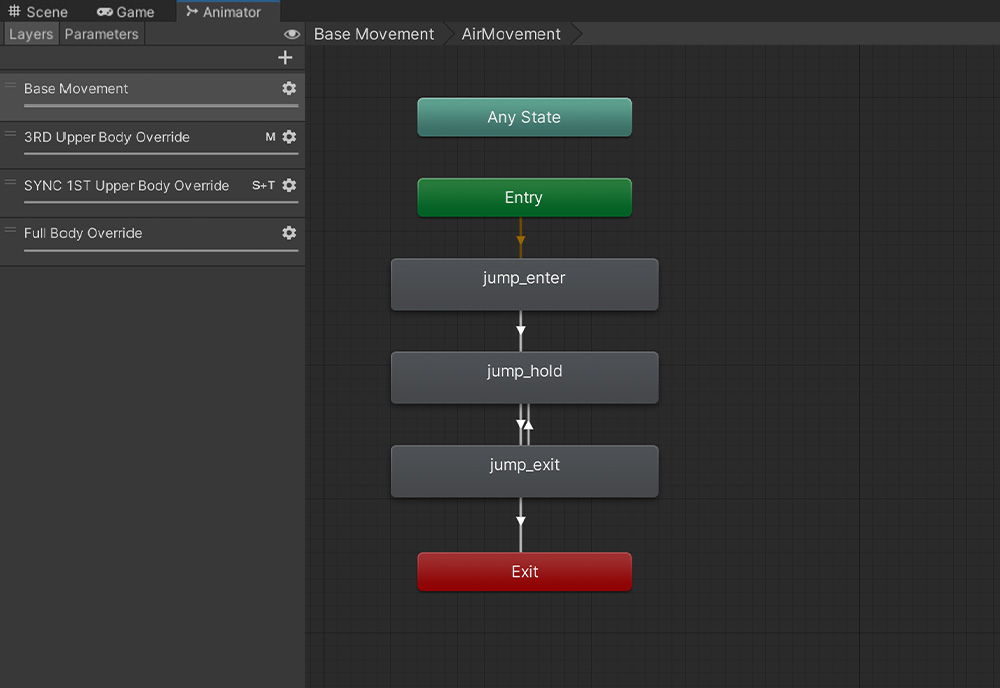Open the Base Movement layer settings gear
1000x688 pixels.
pyautogui.click(x=289, y=88)
